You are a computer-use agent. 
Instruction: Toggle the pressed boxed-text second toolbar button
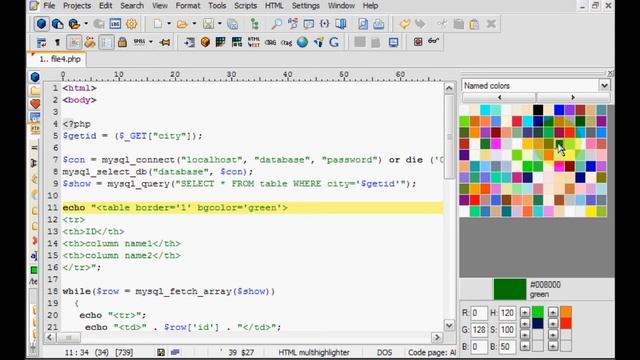[x=74, y=42]
